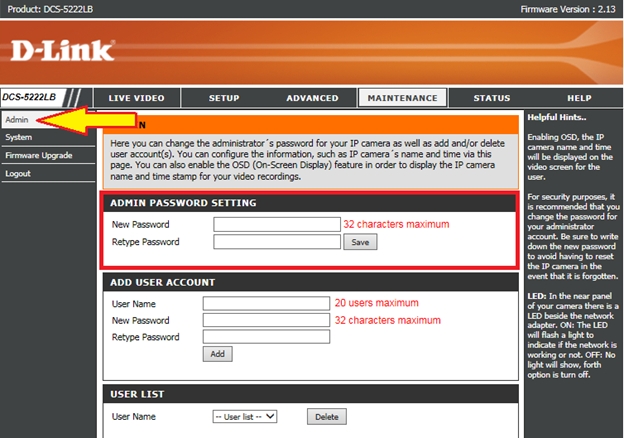Click the D-Link logo
Image resolution: width=624 pixels, height=438 pixels.
click(64, 50)
